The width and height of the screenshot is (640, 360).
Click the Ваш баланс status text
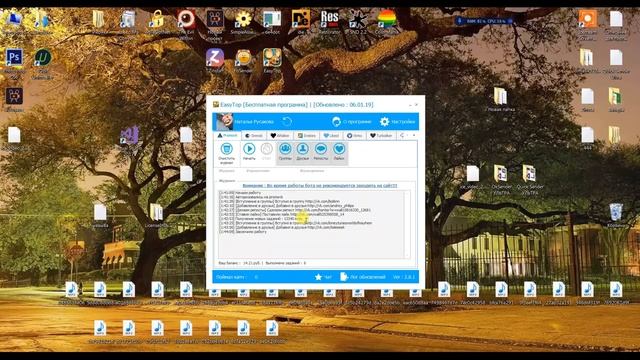pyautogui.click(x=240, y=263)
